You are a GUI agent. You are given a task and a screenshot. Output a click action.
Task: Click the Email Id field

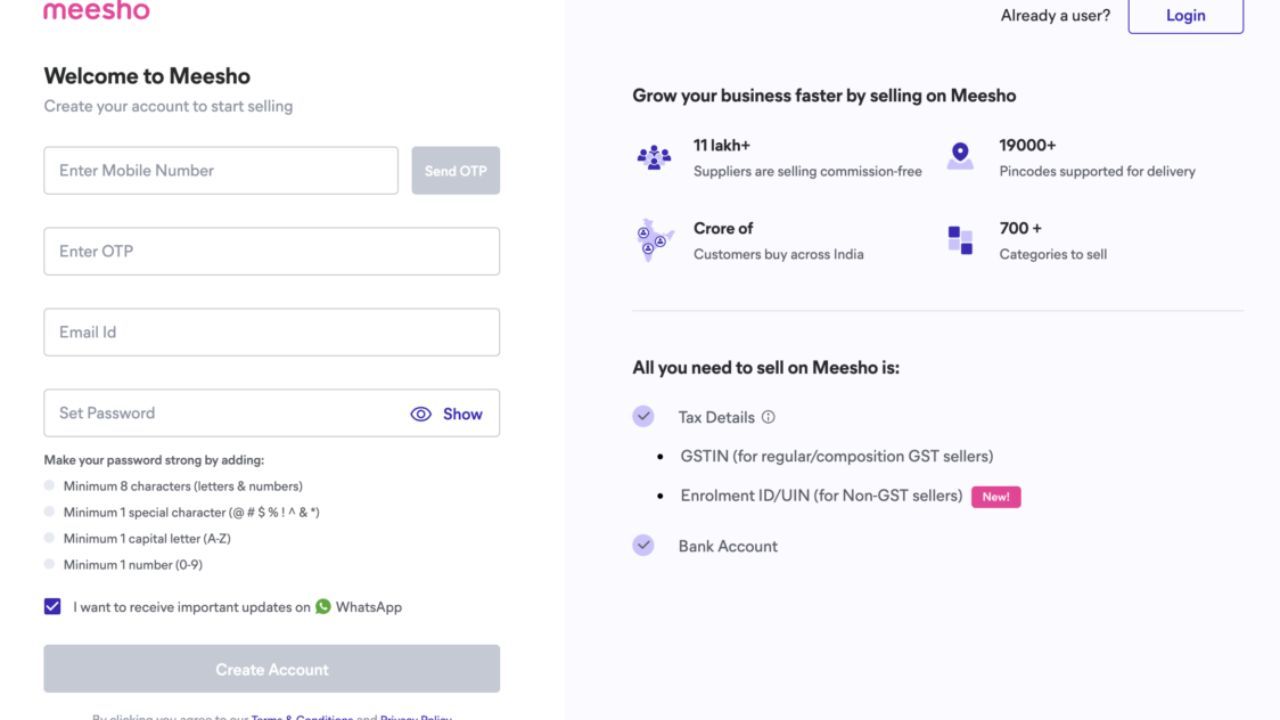point(271,332)
